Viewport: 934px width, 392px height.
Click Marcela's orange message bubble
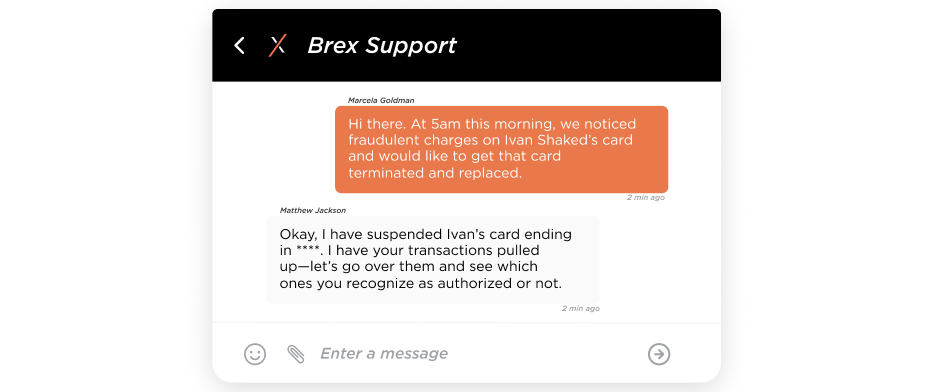502,149
